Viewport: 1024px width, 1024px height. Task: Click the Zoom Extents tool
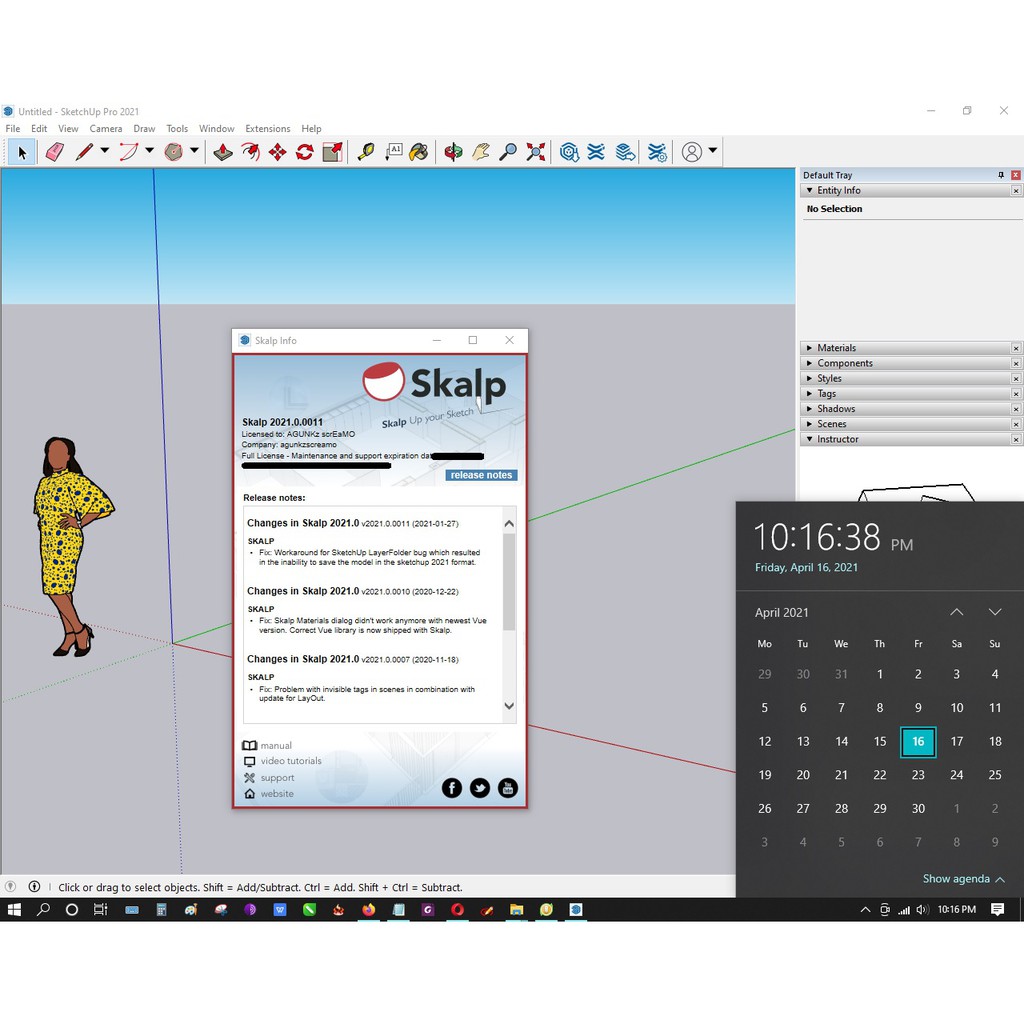pos(535,151)
